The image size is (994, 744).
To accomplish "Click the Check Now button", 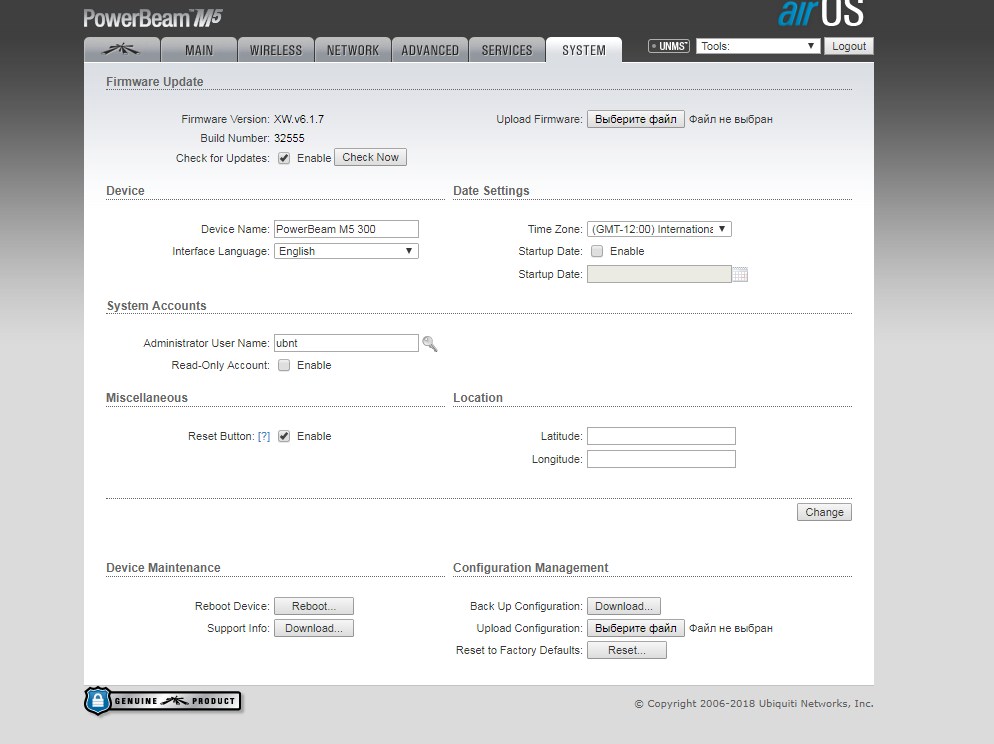I will click(x=370, y=157).
